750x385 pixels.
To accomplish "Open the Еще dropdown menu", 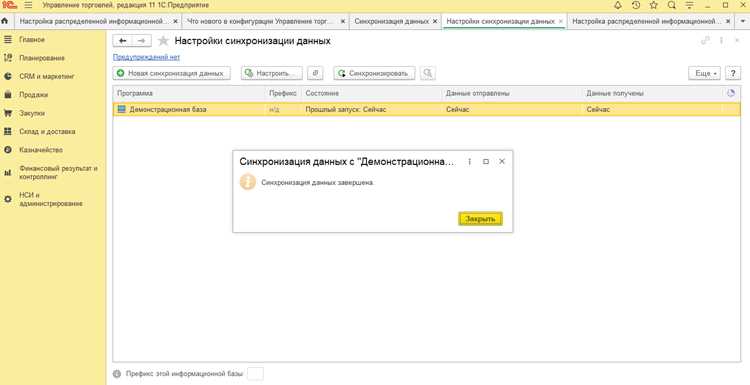I will click(x=705, y=73).
